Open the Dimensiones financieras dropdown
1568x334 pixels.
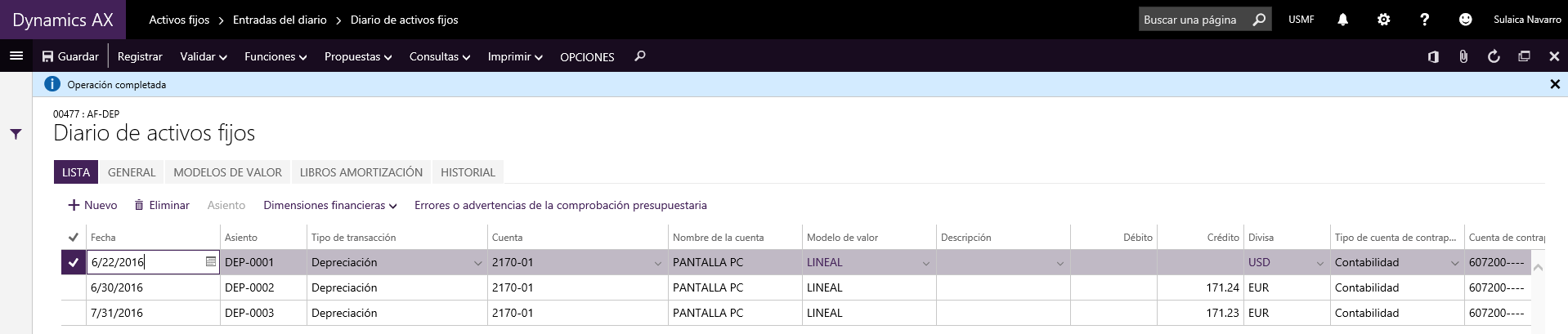(x=330, y=205)
